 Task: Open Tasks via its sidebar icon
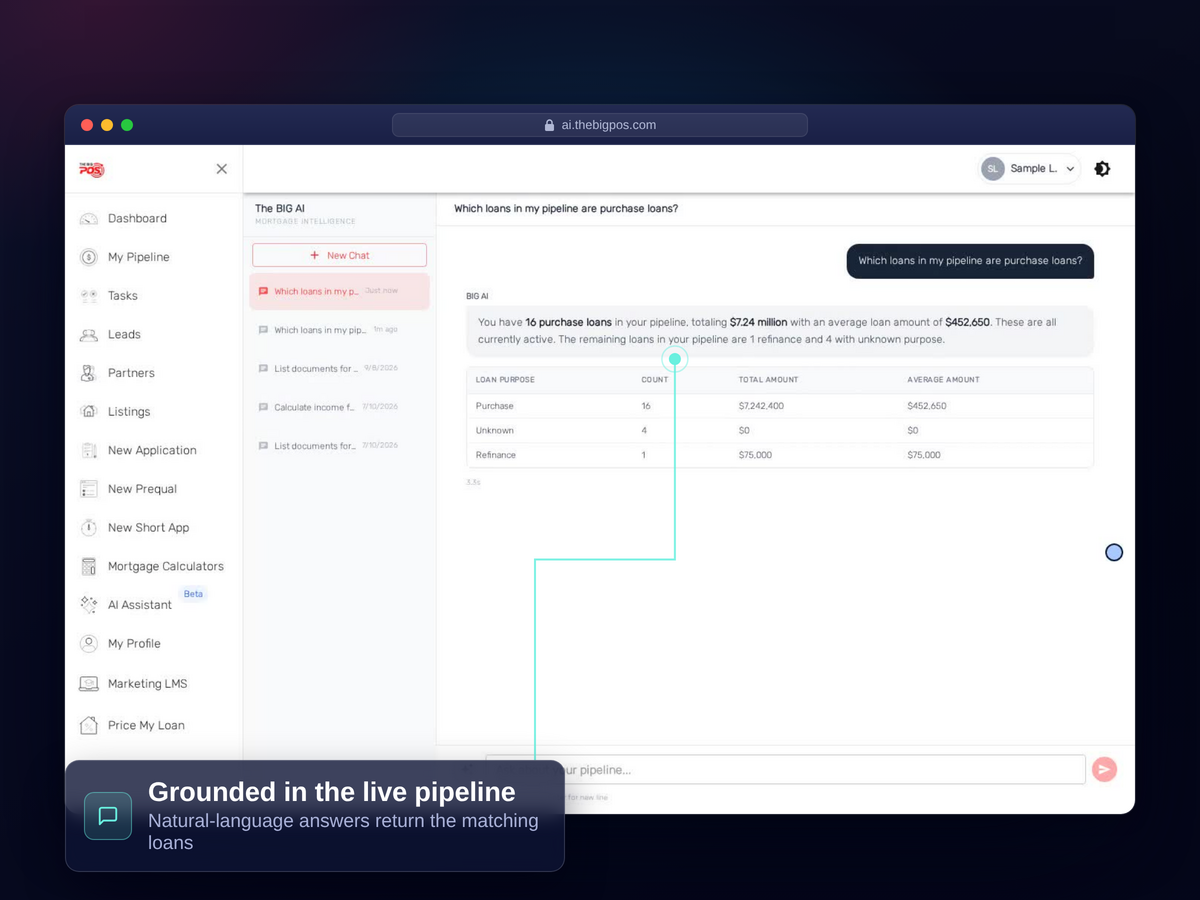tap(89, 296)
